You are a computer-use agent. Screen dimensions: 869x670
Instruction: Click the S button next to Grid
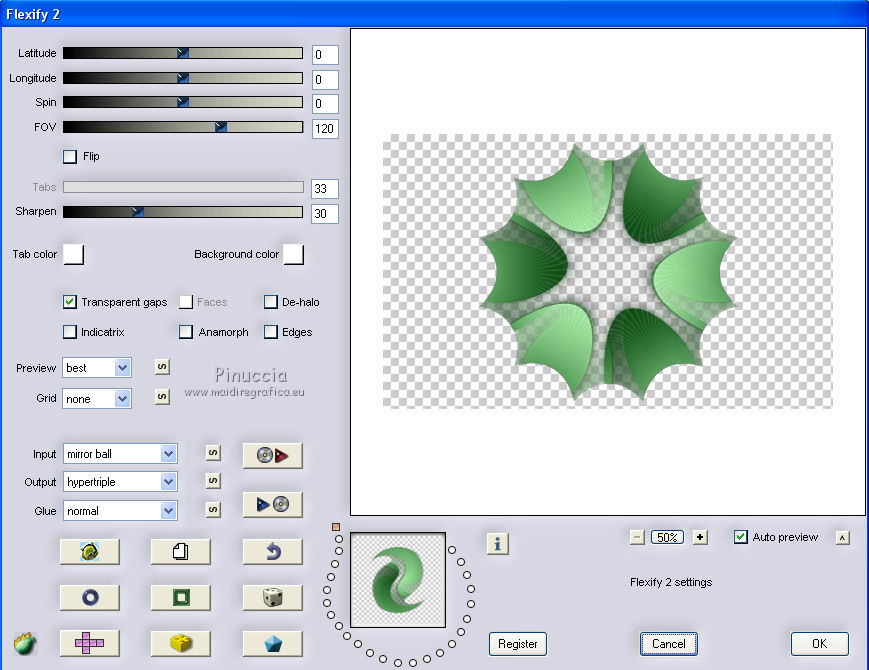tap(162, 397)
